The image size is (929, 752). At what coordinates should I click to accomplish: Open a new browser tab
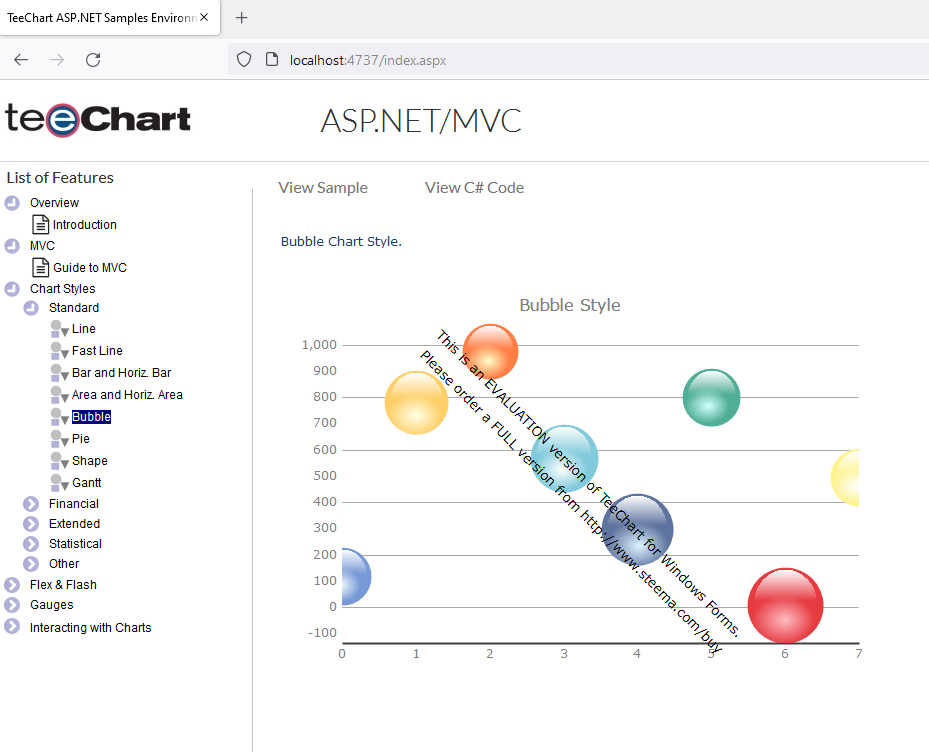pos(241,18)
